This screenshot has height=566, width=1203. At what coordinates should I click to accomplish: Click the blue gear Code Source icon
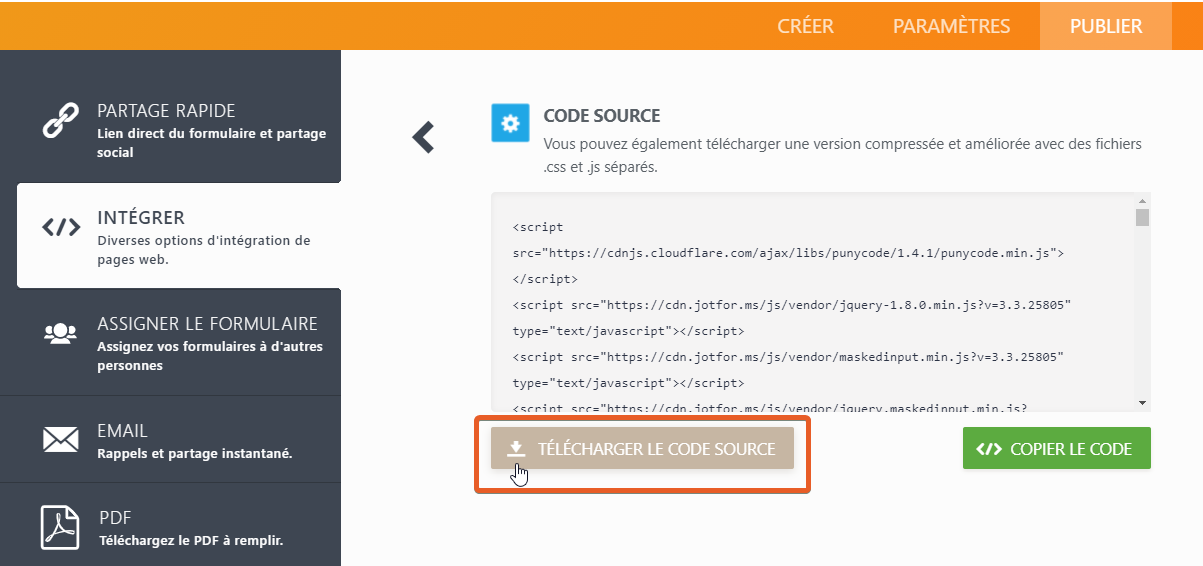click(x=510, y=123)
